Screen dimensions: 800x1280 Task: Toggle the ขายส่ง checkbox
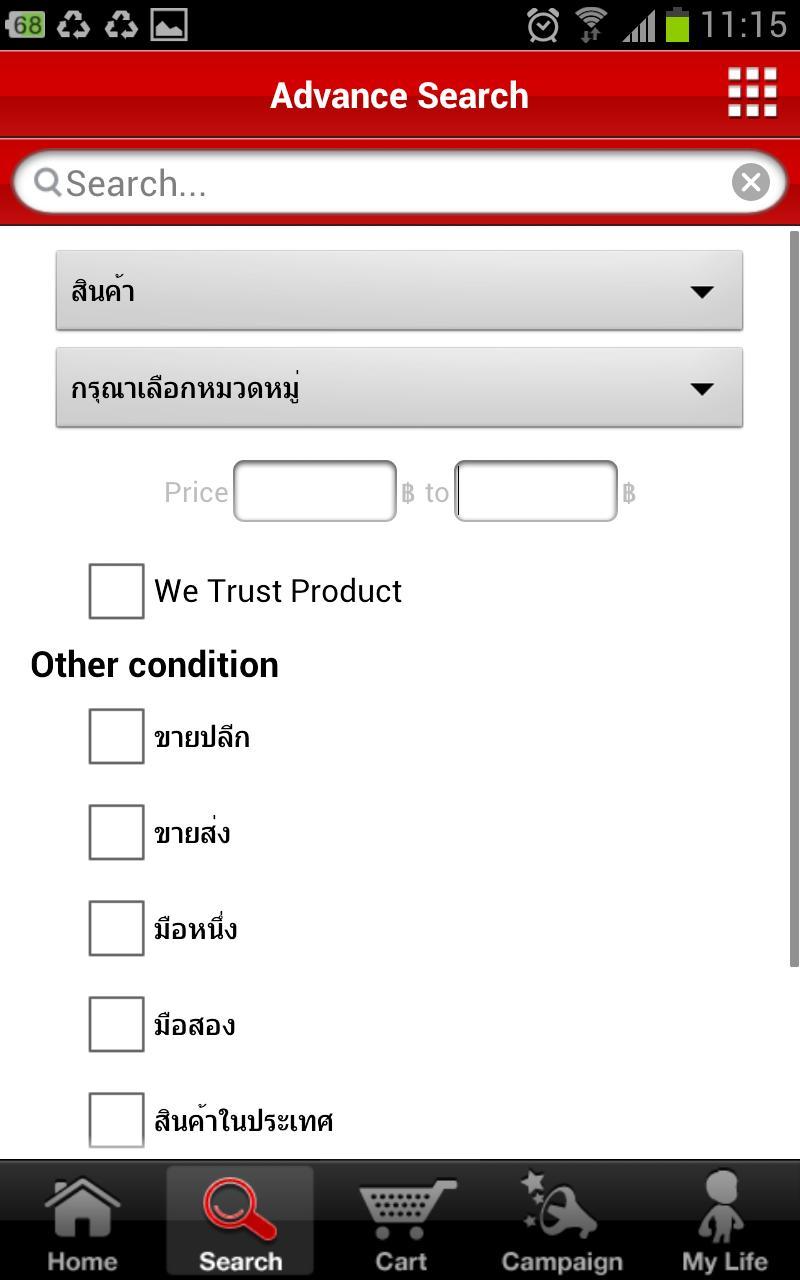click(x=116, y=833)
